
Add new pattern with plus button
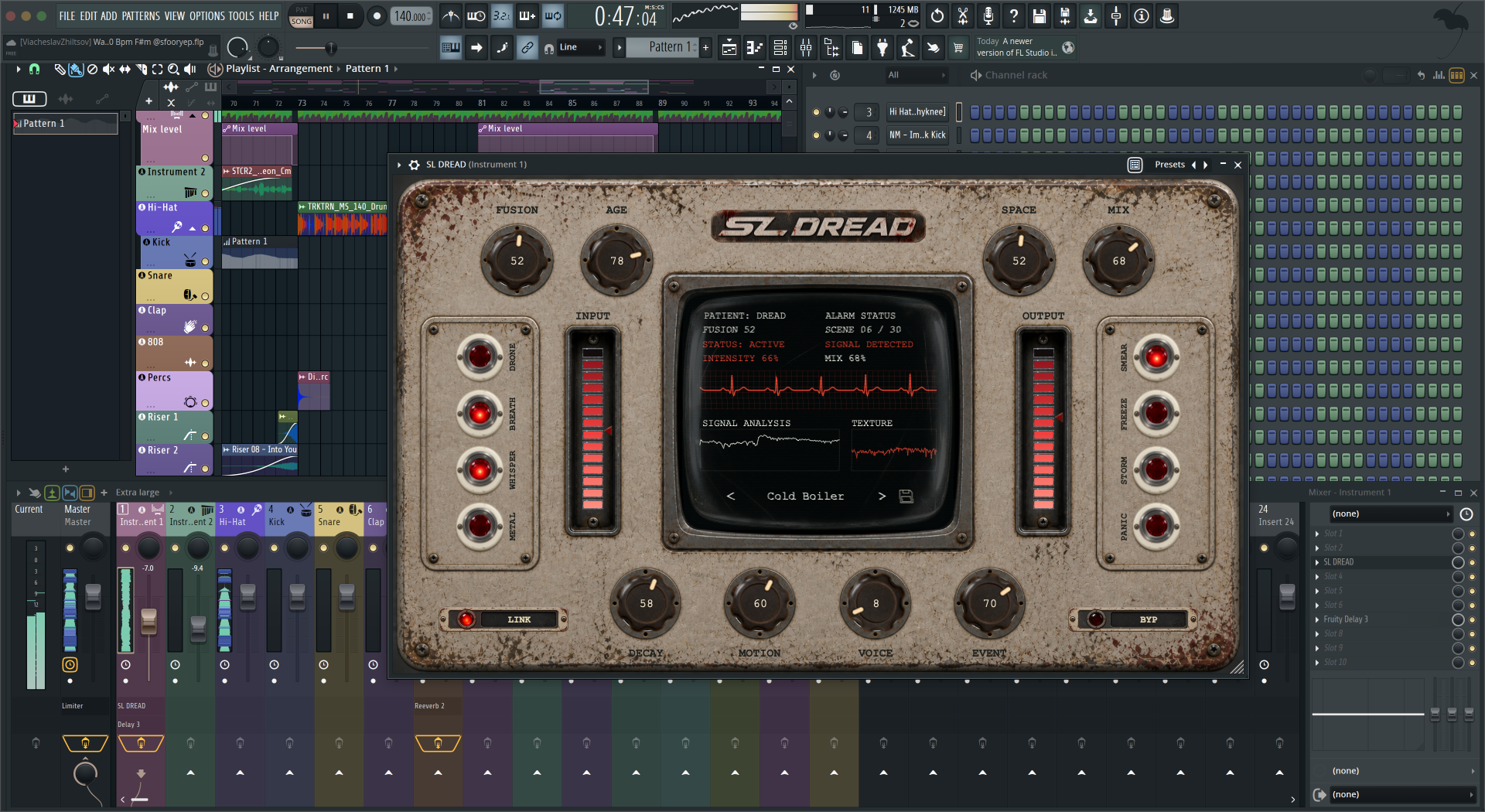[x=706, y=48]
